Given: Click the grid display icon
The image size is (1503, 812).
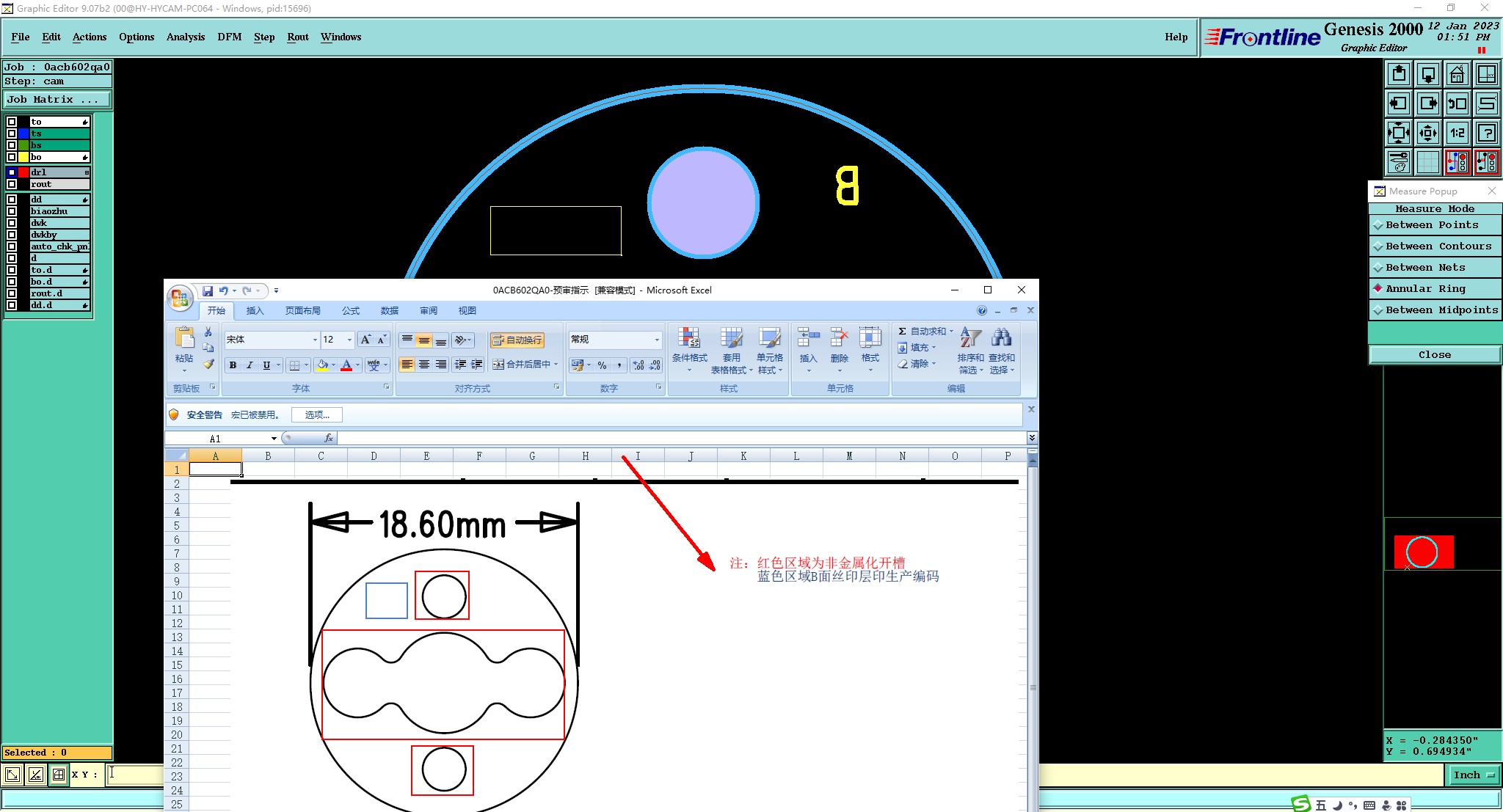Looking at the screenshot, I should click(x=1427, y=162).
